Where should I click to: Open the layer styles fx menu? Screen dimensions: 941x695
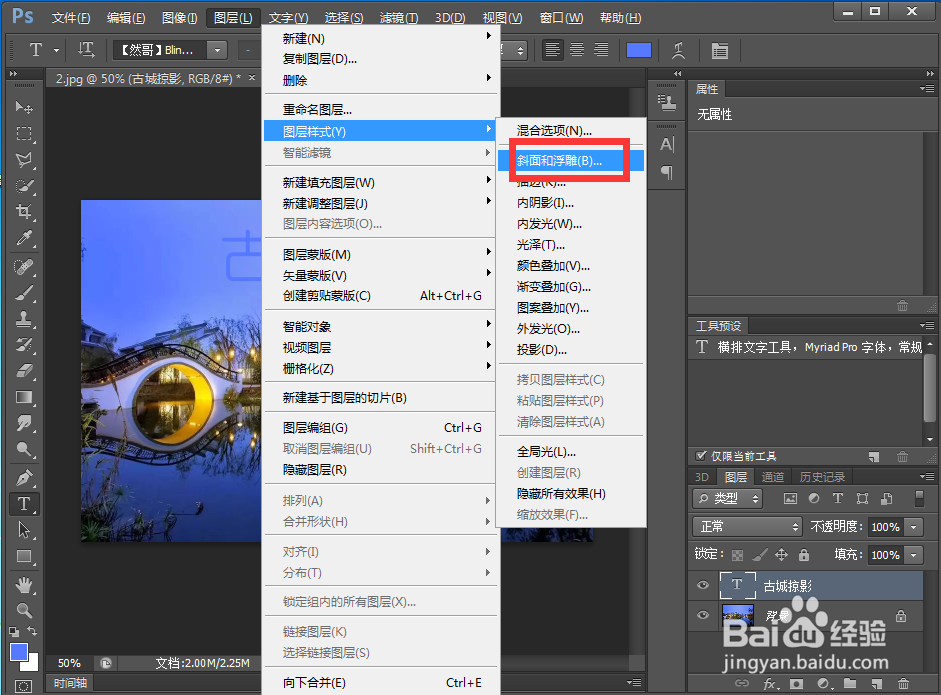pyautogui.click(x=769, y=684)
